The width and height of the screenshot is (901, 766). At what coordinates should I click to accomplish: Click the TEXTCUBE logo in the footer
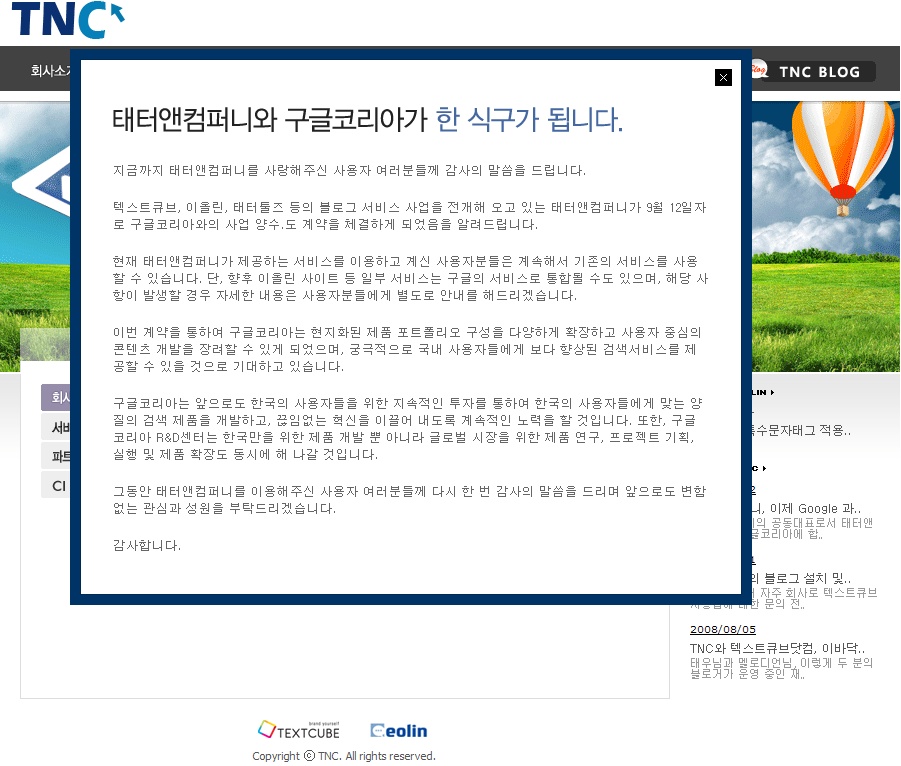299,730
